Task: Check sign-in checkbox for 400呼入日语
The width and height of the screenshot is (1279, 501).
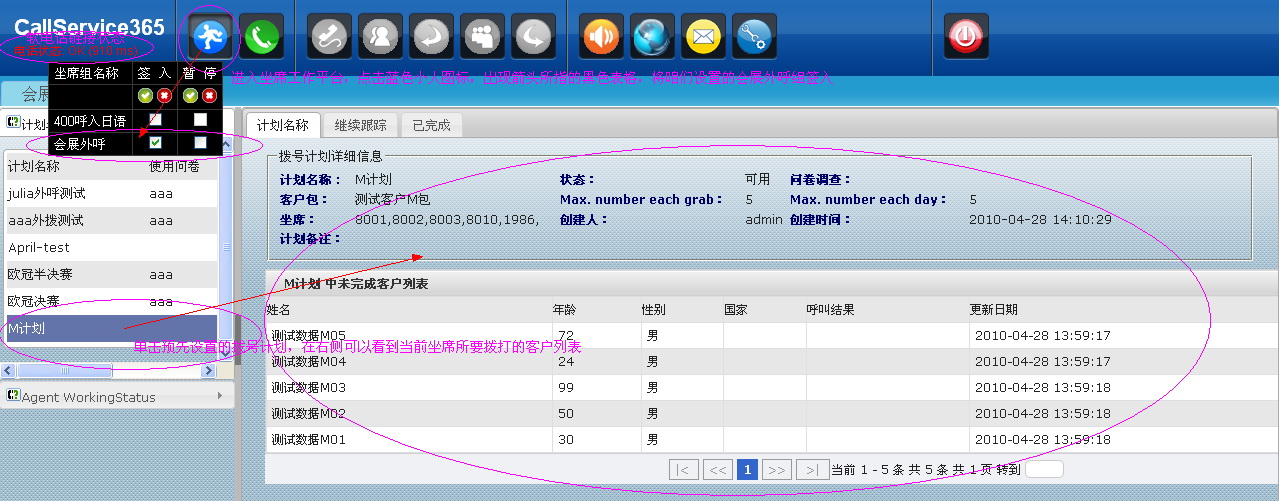Action: pos(155,120)
